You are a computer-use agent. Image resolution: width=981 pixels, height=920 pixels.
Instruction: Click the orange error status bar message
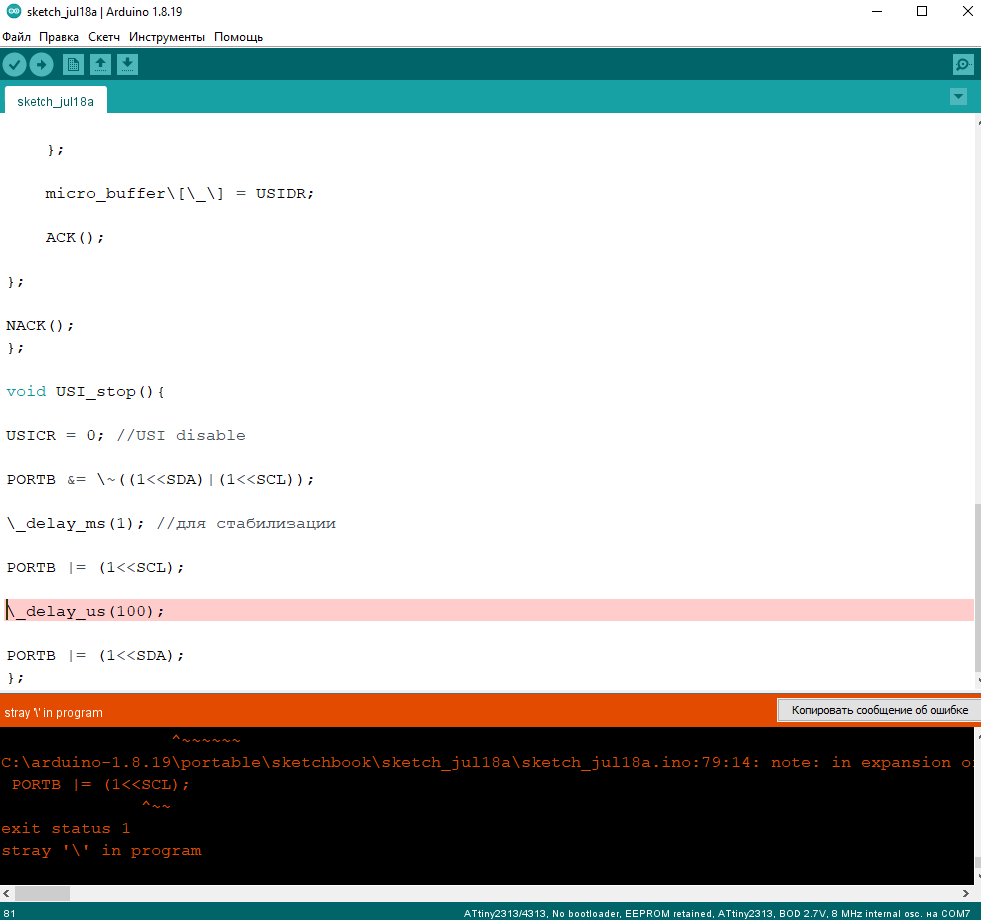pos(53,713)
